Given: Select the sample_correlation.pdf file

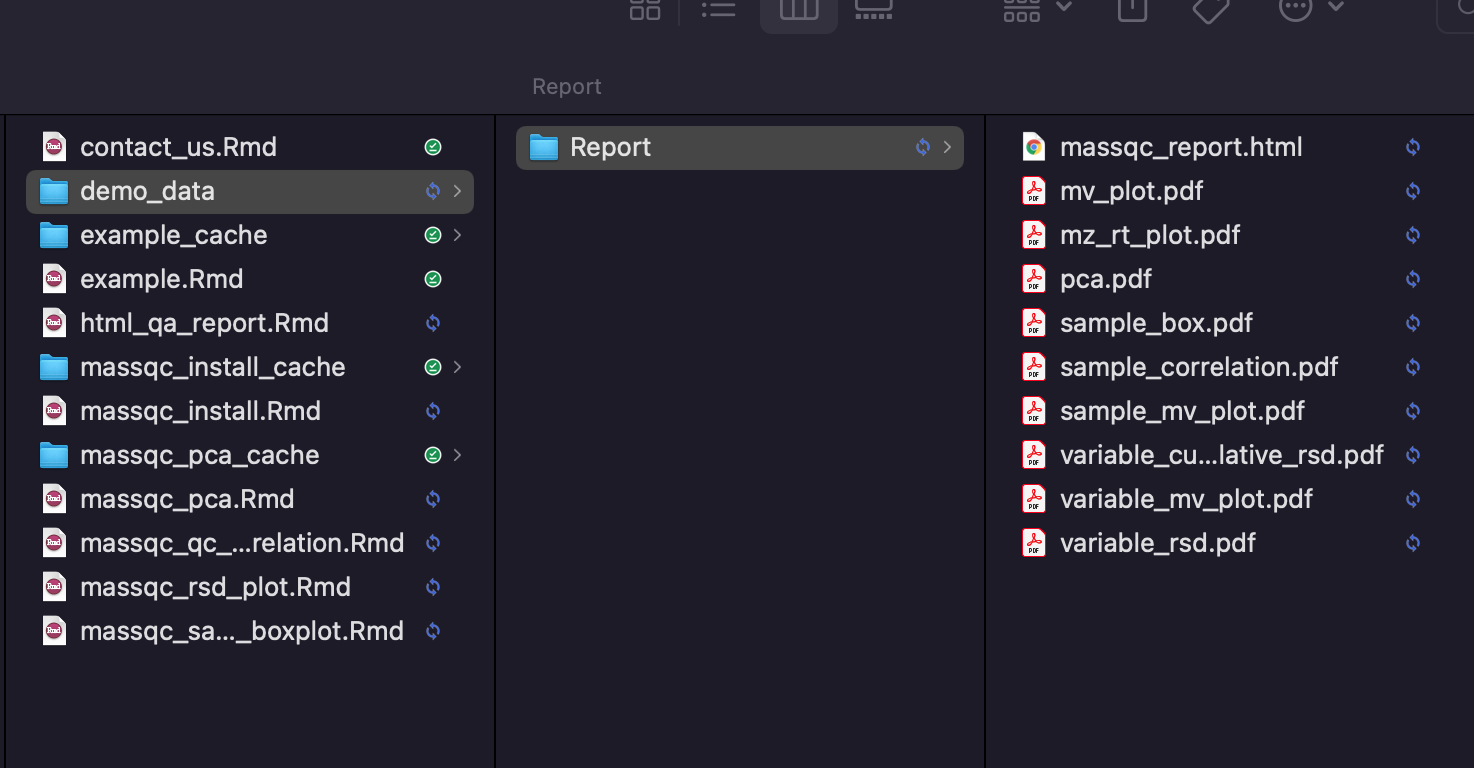Looking at the screenshot, I should 1227,367.
